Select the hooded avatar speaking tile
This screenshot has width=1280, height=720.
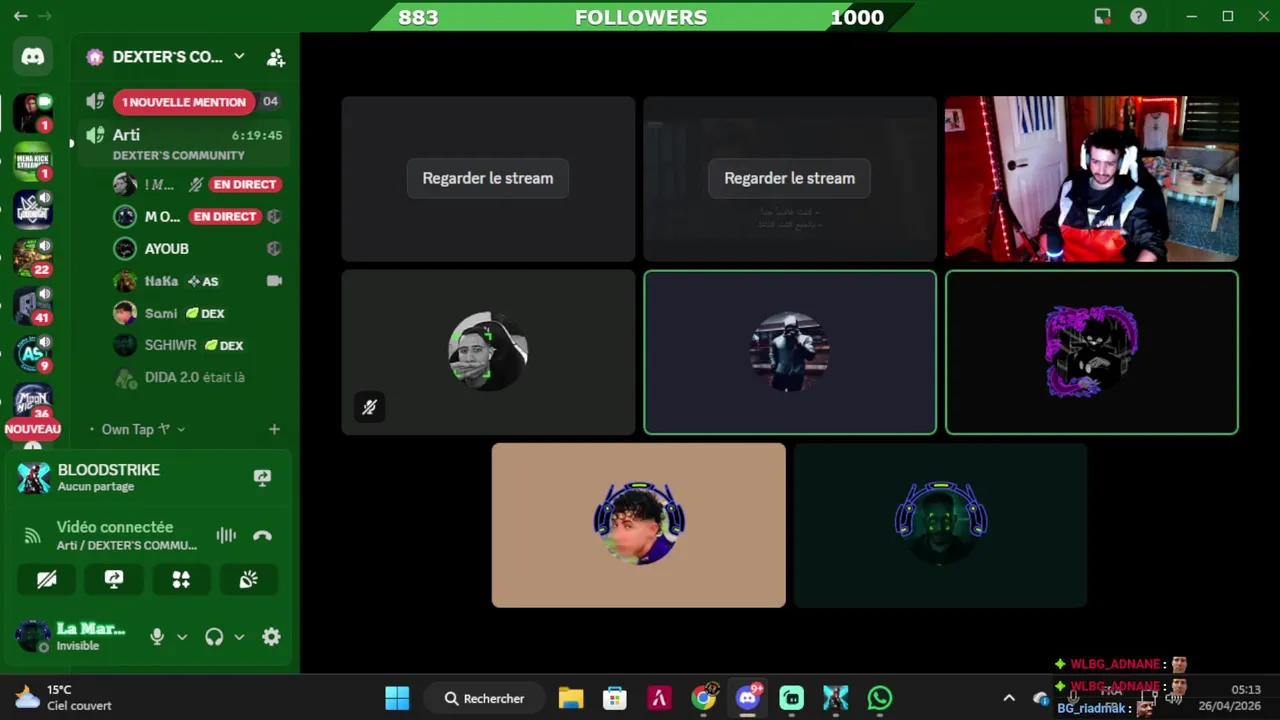789,352
